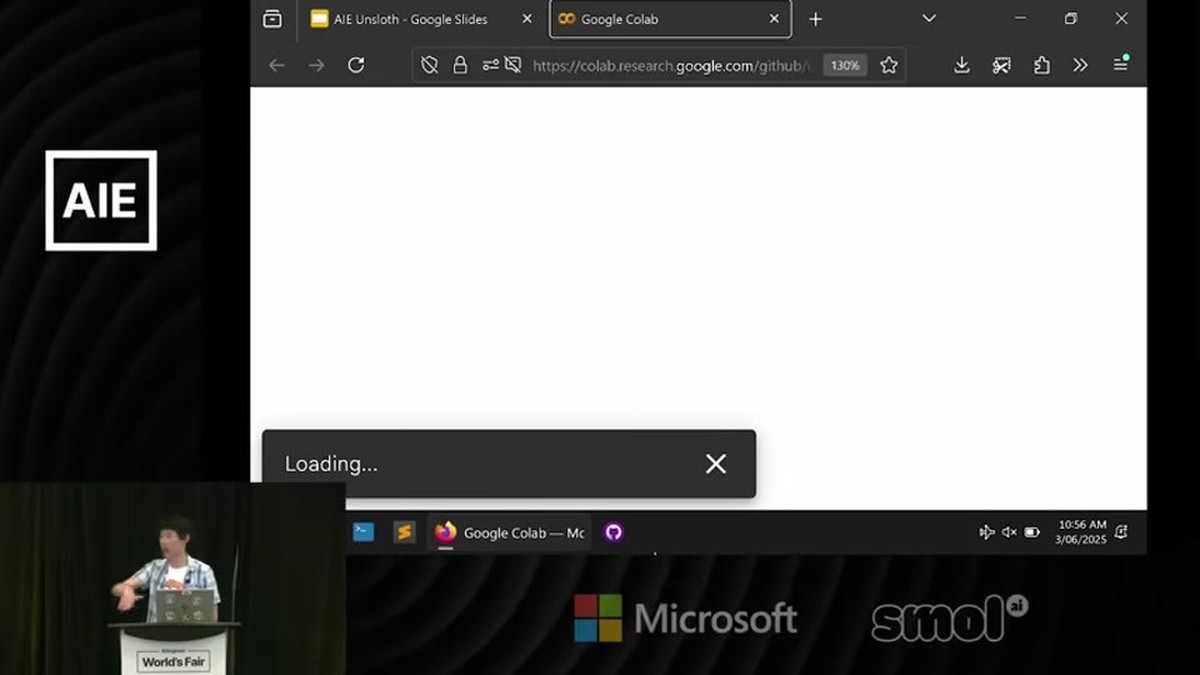Open the terminal from the taskbar

point(364,532)
